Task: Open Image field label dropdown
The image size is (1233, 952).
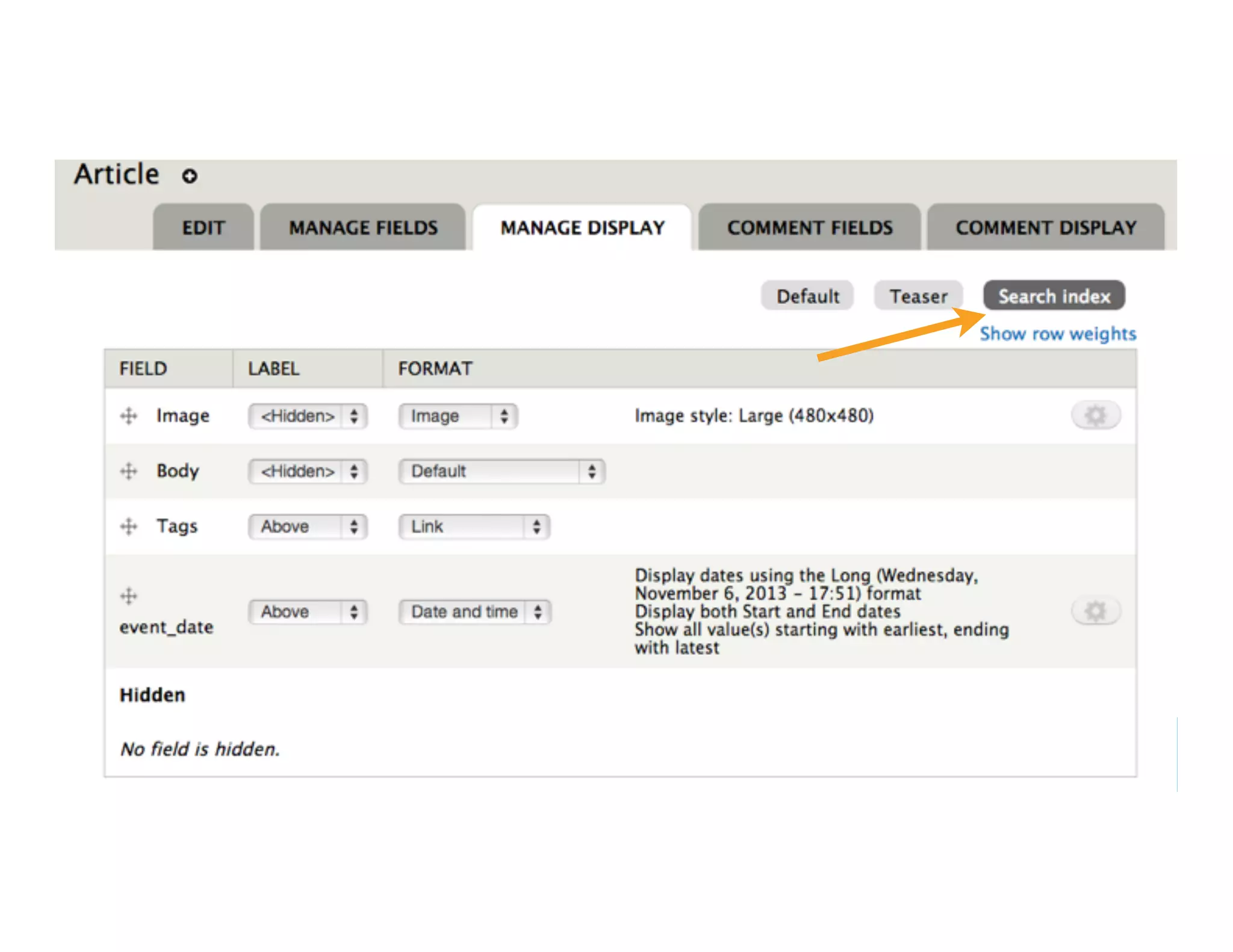Action: 308,416
